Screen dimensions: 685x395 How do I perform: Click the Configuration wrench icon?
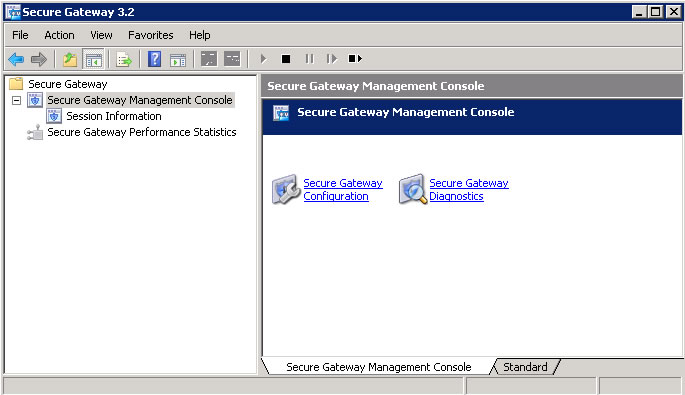286,189
